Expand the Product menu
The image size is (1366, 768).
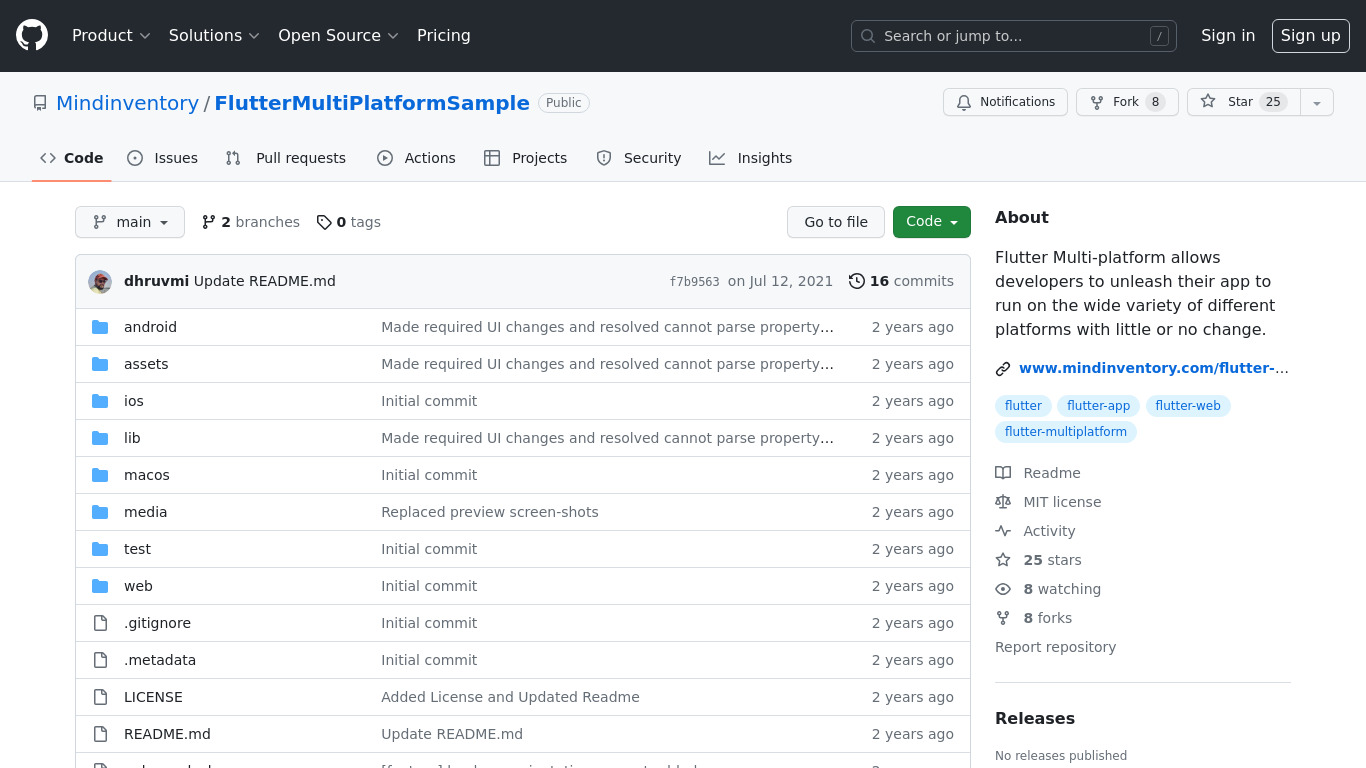(x=111, y=36)
